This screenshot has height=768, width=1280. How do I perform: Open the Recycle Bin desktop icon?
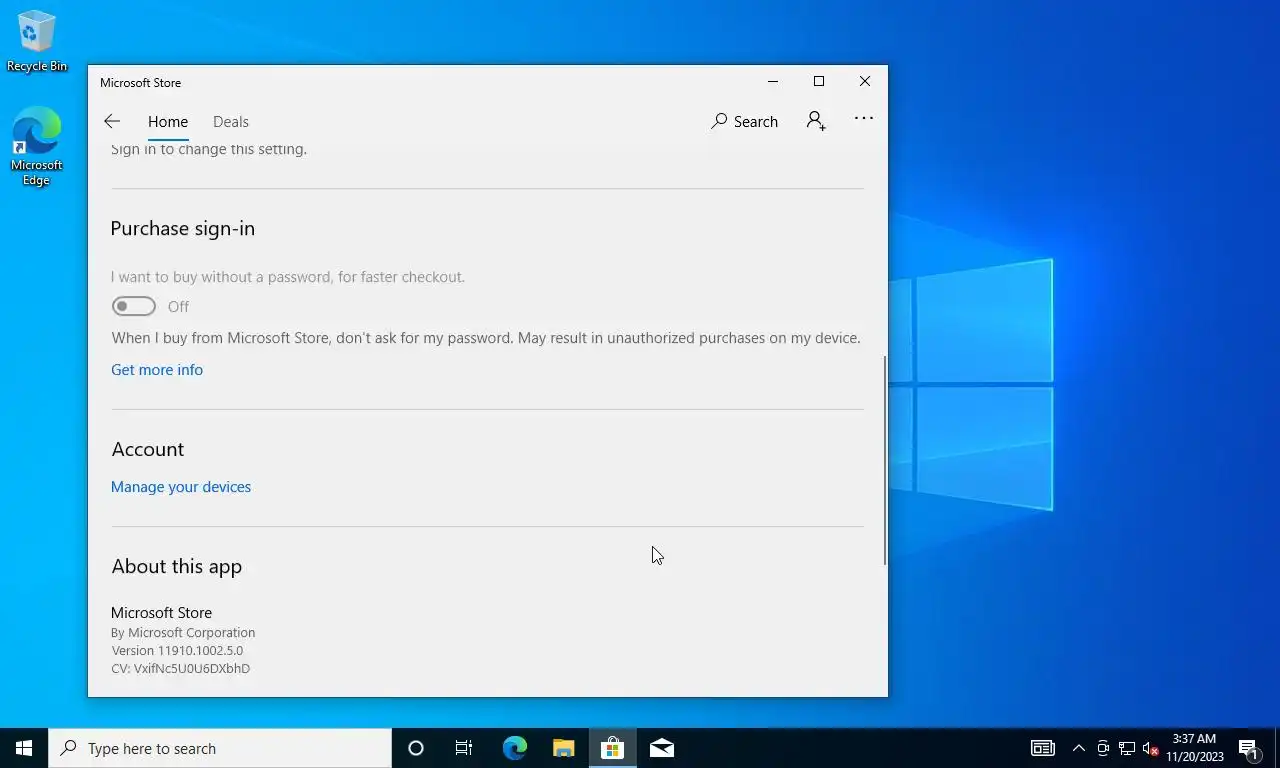(x=37, y=41)
